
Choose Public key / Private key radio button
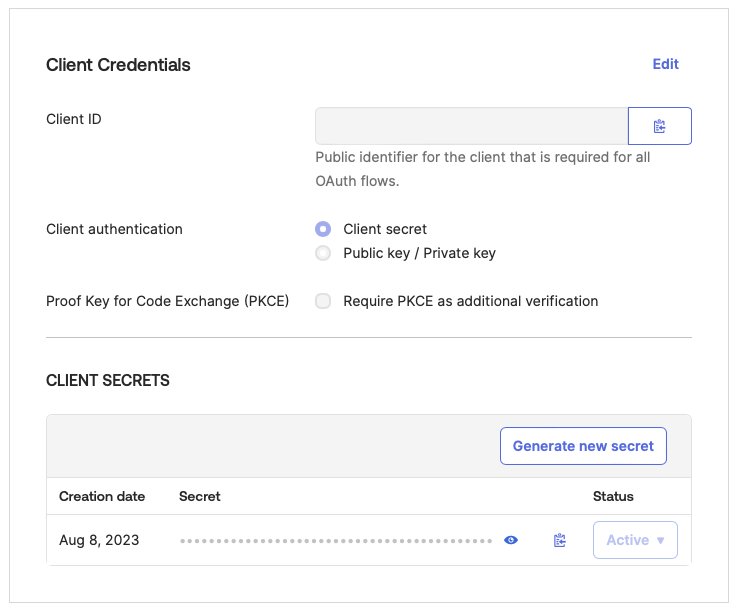point(323,253)
